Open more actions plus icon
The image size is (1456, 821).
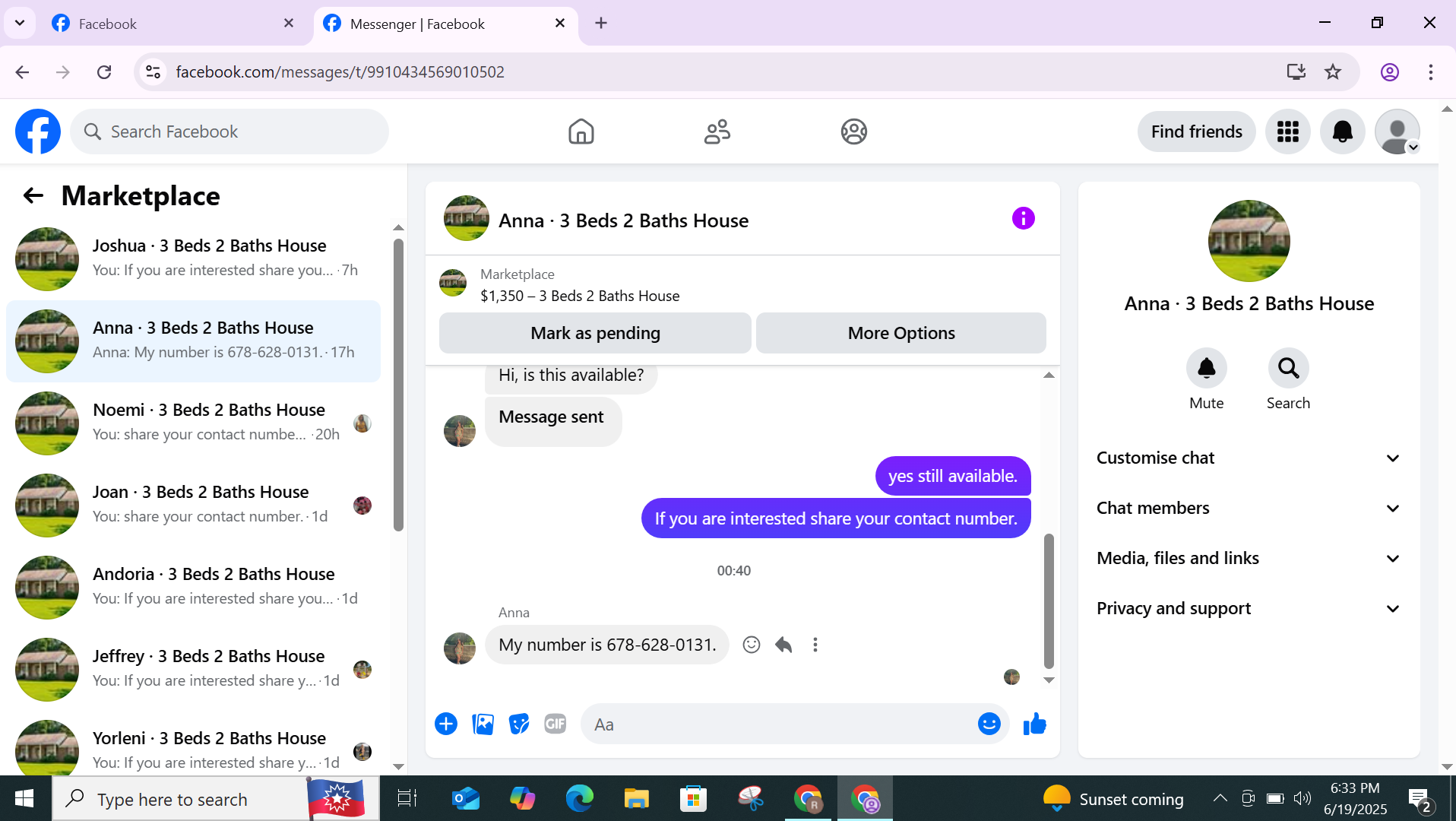coord(446,724)
